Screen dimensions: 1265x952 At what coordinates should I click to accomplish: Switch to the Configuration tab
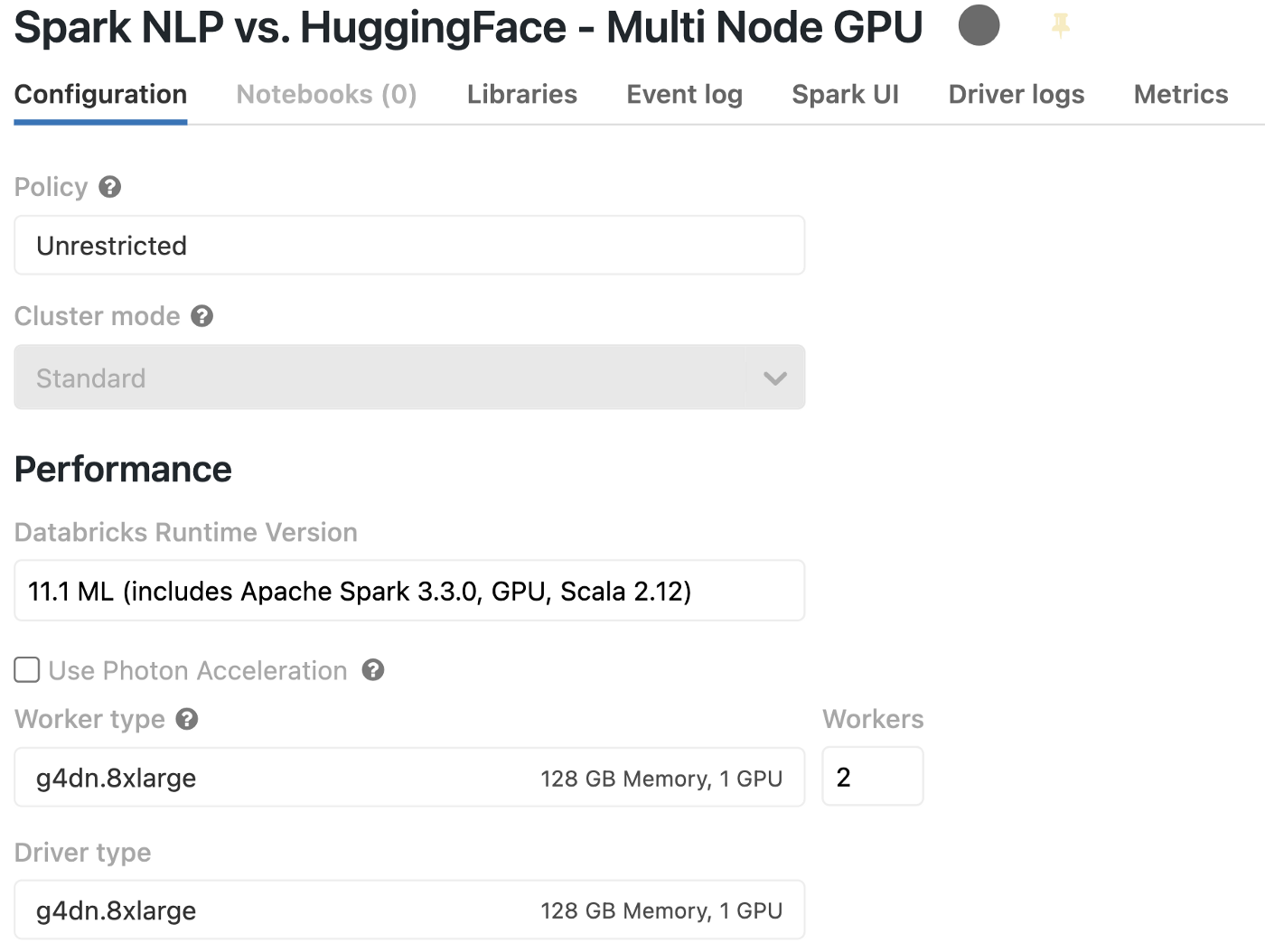coord(100,95)
